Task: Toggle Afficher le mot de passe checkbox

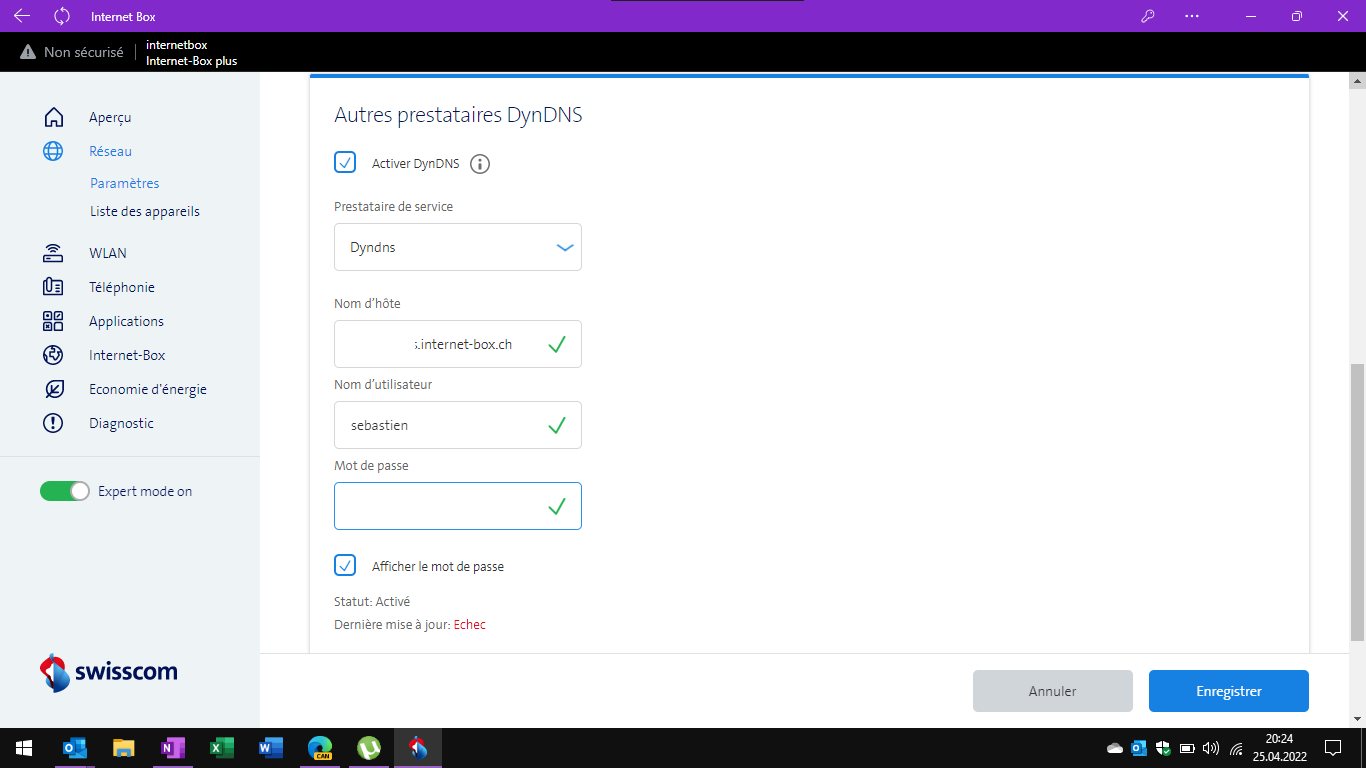Action: 345,565
